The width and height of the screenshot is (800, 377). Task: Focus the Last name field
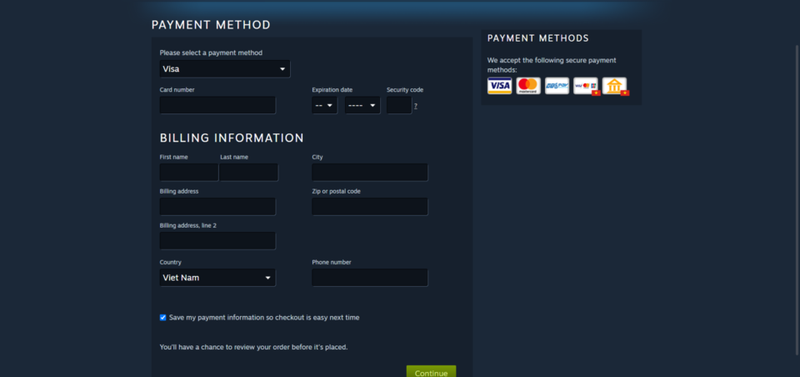249,172
